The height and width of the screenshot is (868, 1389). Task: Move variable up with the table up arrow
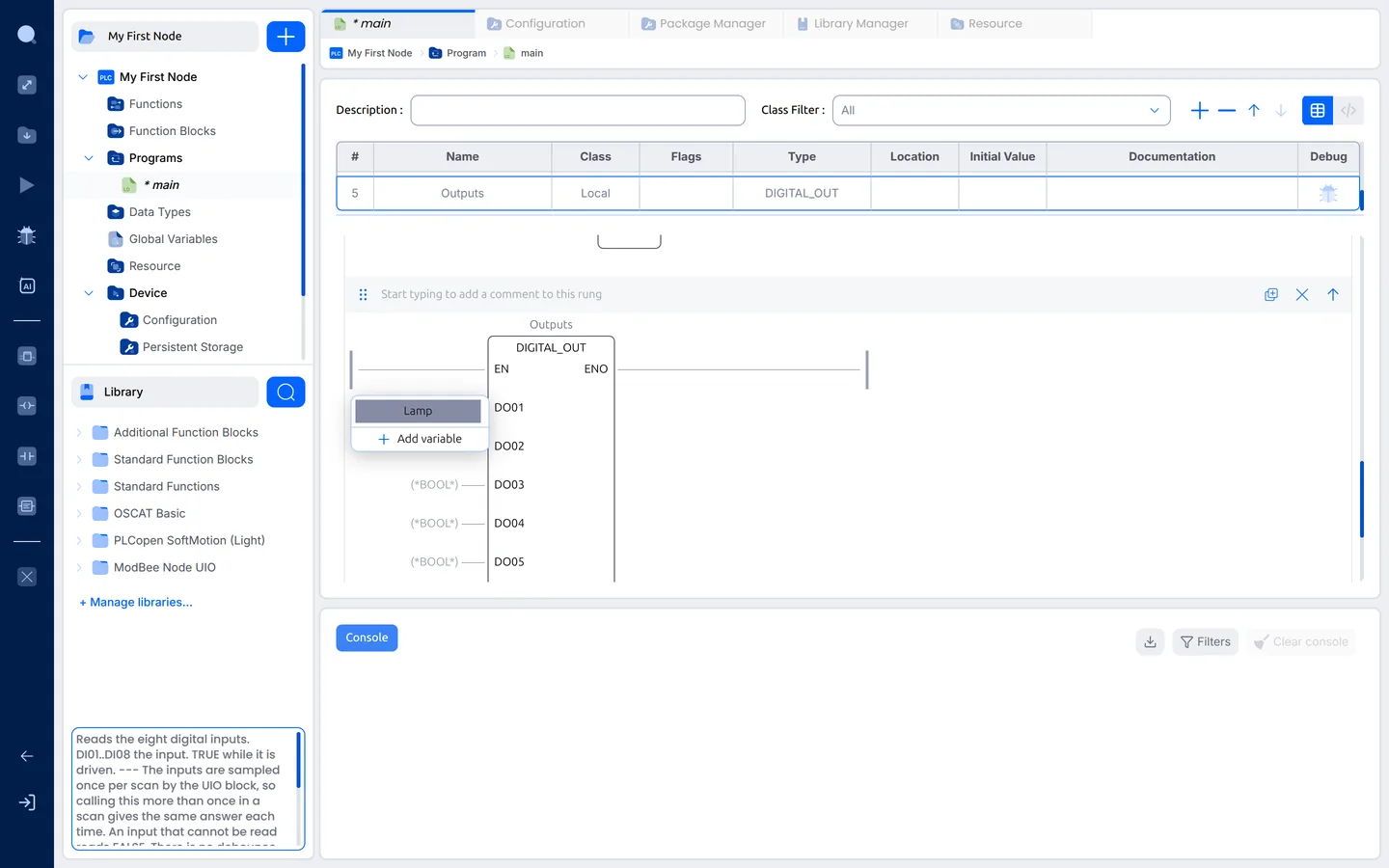click(1254, 111)
